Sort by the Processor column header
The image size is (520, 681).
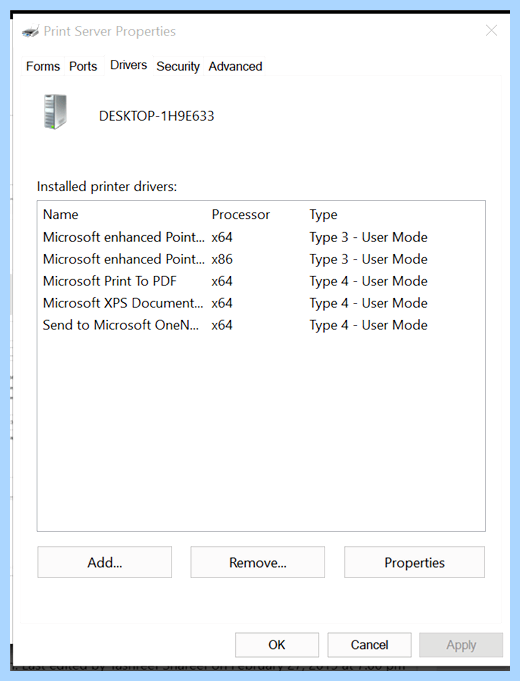pyautogui.click(x=241, y=215)
